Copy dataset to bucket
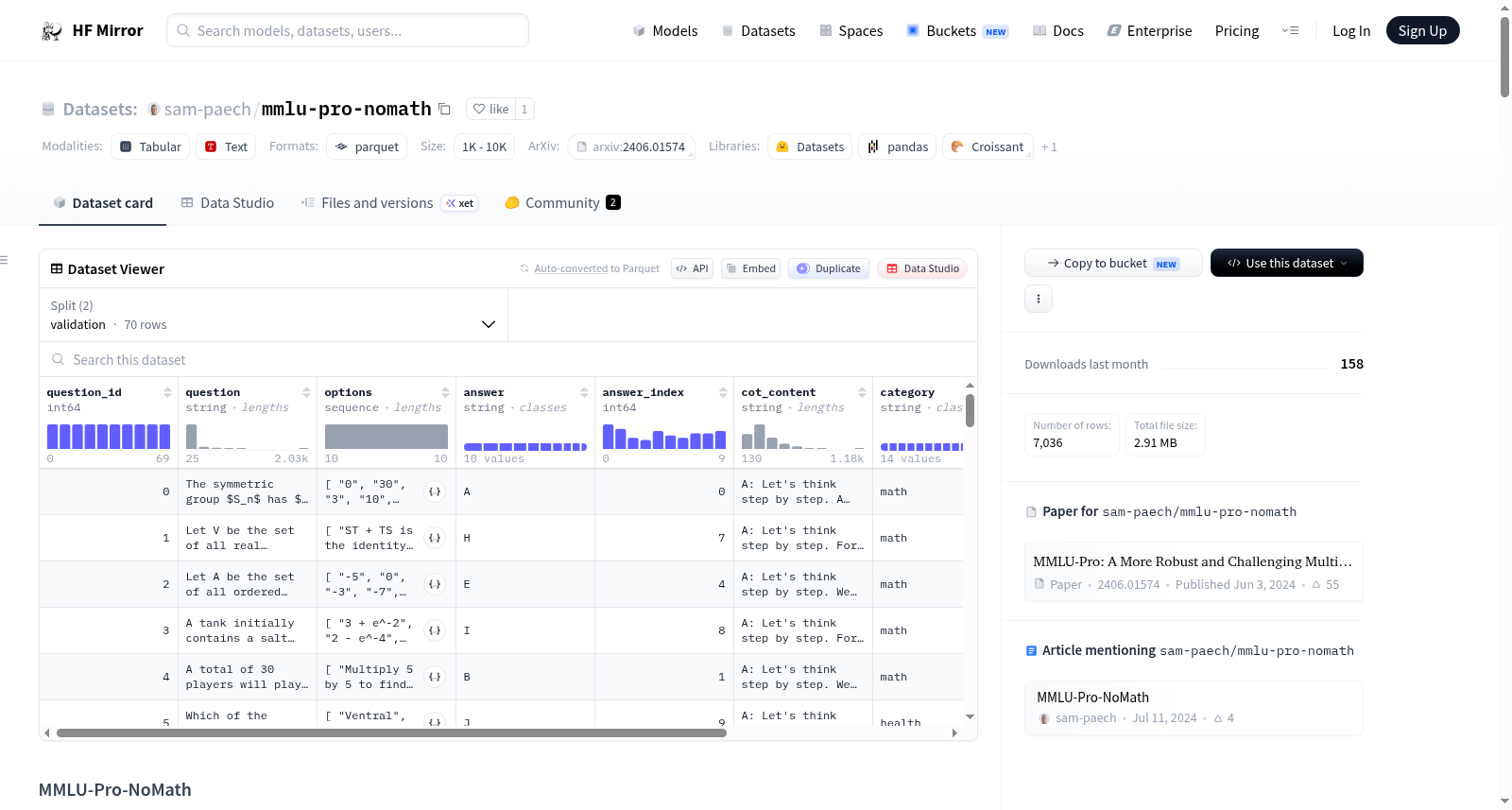The image size is (1512, 810). pyautogui.click(x=1113, y=263)
